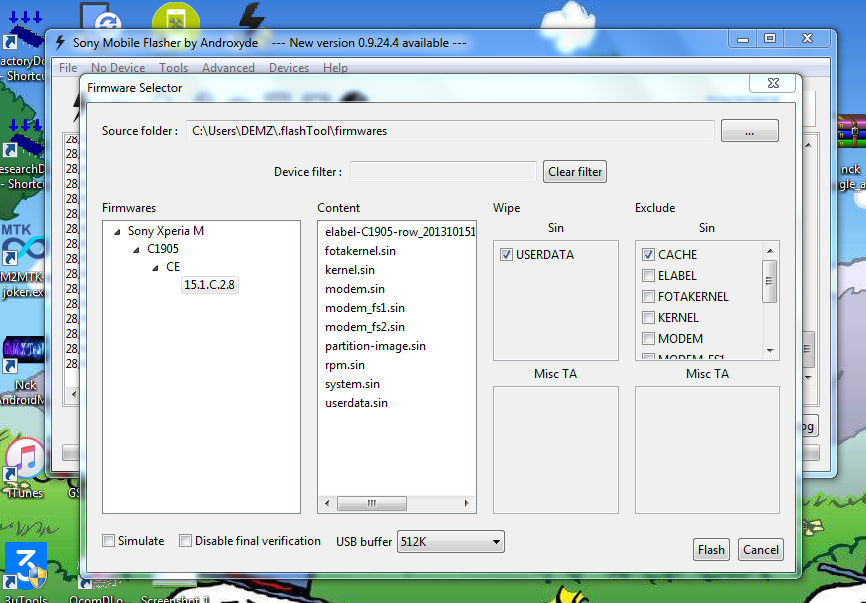Check the FOTAKERNEL exclude checkbox
Image resolution: width=866 pixels, height=603 pixels.
648,297
